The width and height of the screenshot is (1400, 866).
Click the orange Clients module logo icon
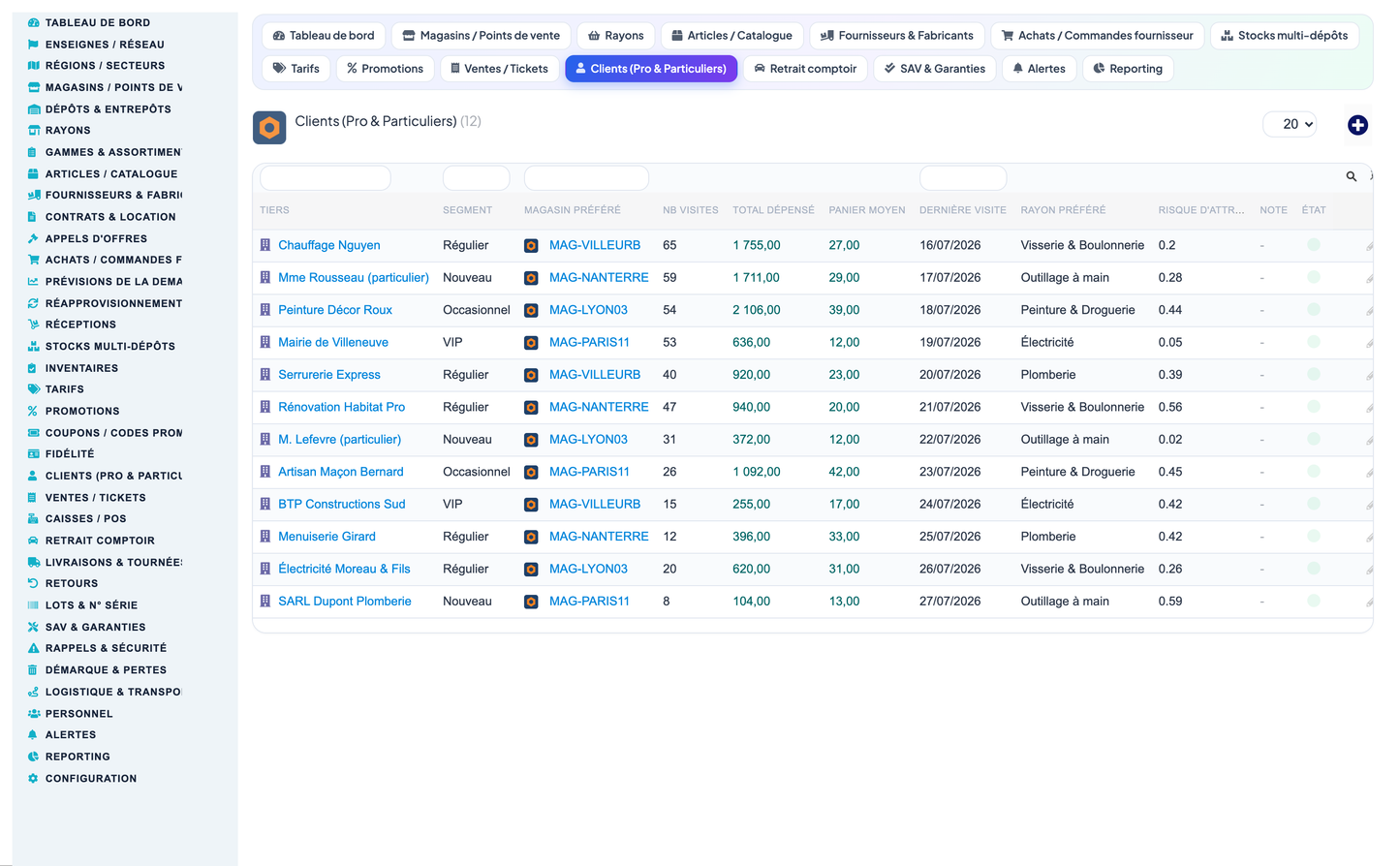pyautogui.click(x=269, y=128)
